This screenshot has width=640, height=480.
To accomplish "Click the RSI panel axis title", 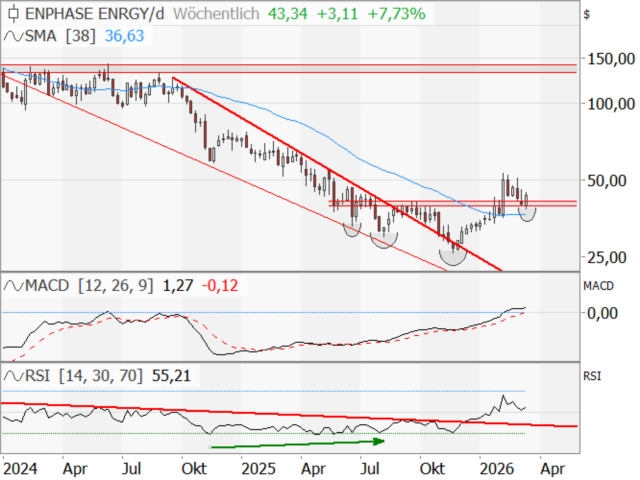I will click(592, 376).
